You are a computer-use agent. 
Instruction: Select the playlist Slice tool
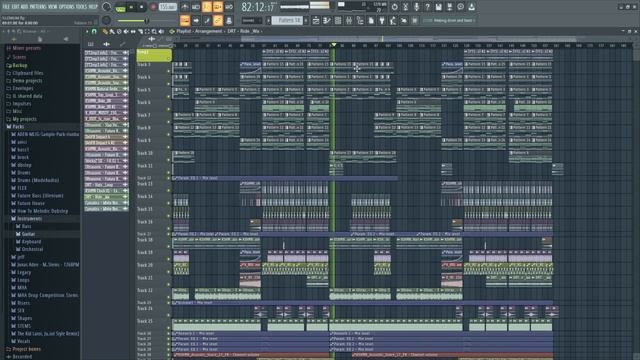(140, 31)
